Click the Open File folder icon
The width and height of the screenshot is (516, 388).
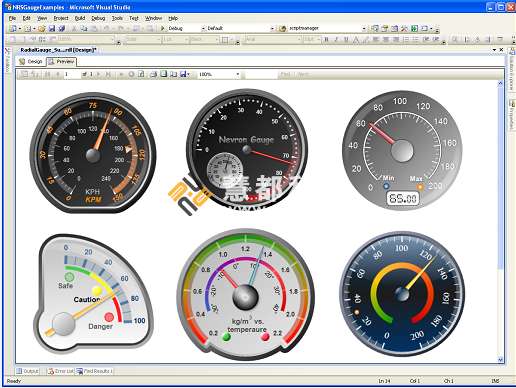tap(41, 29)
